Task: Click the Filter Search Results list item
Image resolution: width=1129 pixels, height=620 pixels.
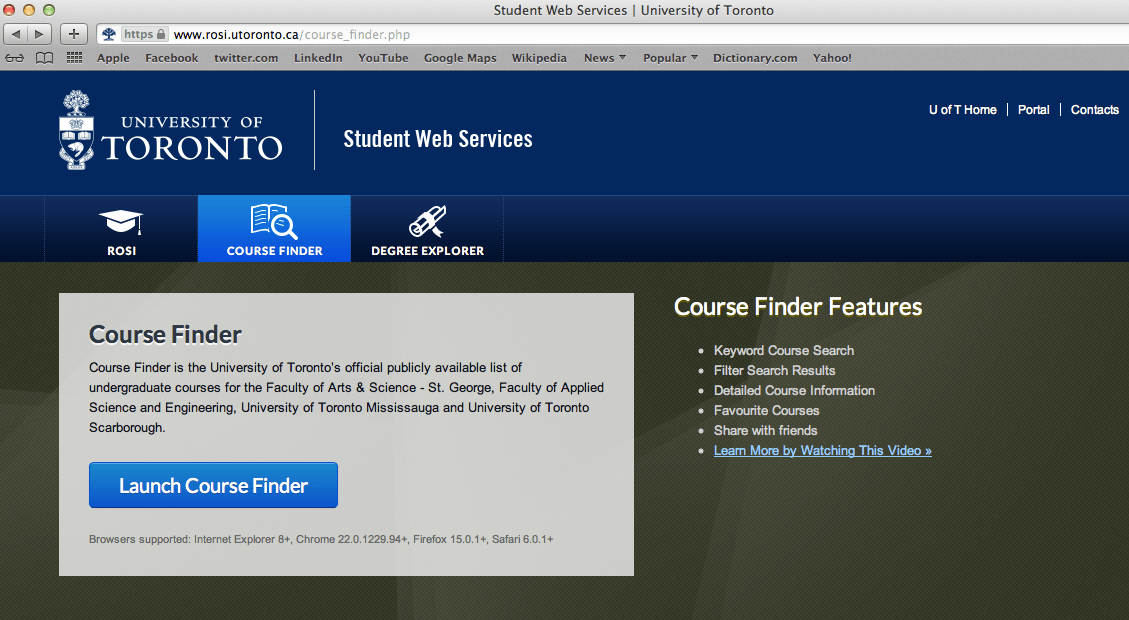Action: click(x=774, y=371)
